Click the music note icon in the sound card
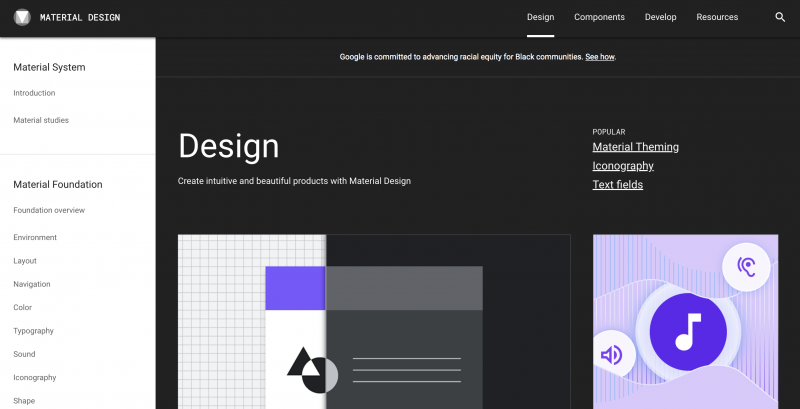 (688, 332)
